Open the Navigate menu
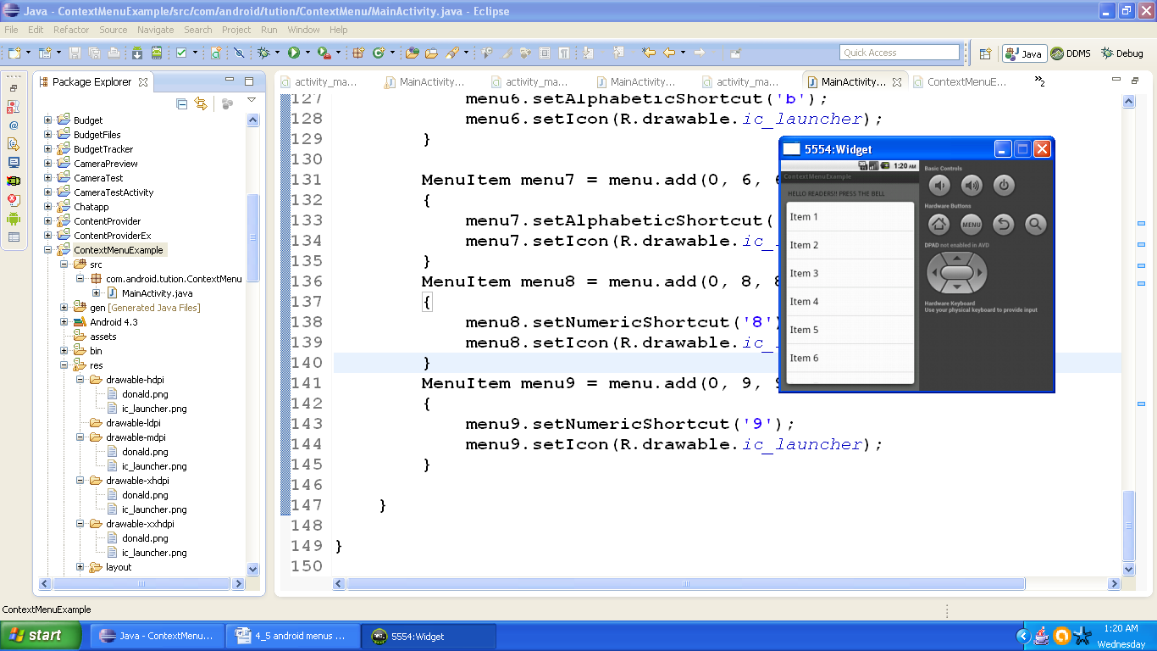The image size is (1157, 651). click(155, 30)
